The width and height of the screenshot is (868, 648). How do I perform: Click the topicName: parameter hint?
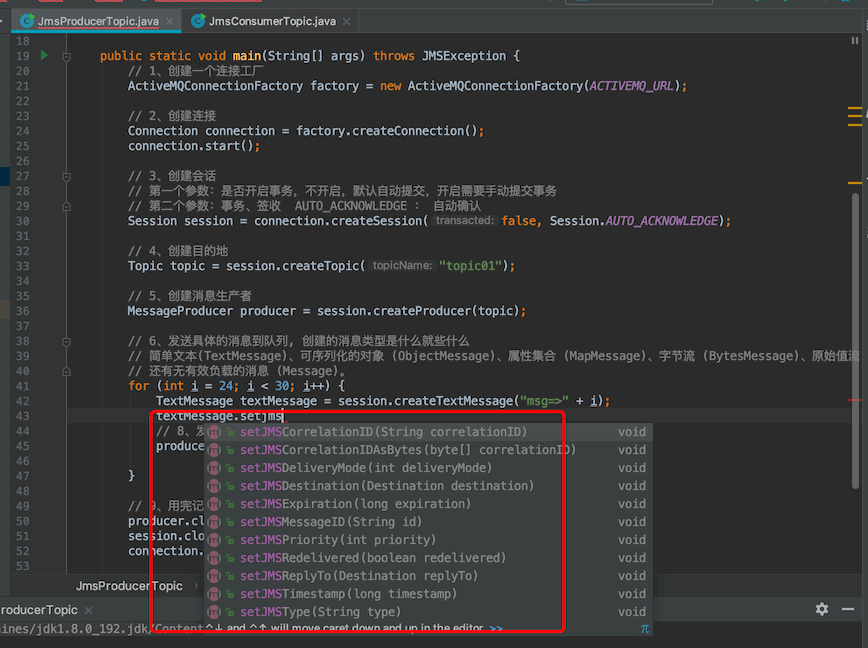402,266
